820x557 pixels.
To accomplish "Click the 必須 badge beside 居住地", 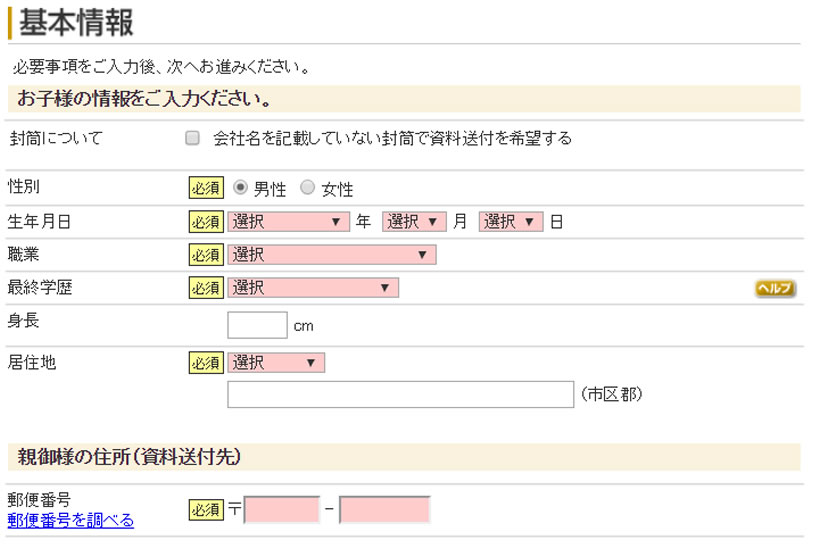I will point(205,363).
